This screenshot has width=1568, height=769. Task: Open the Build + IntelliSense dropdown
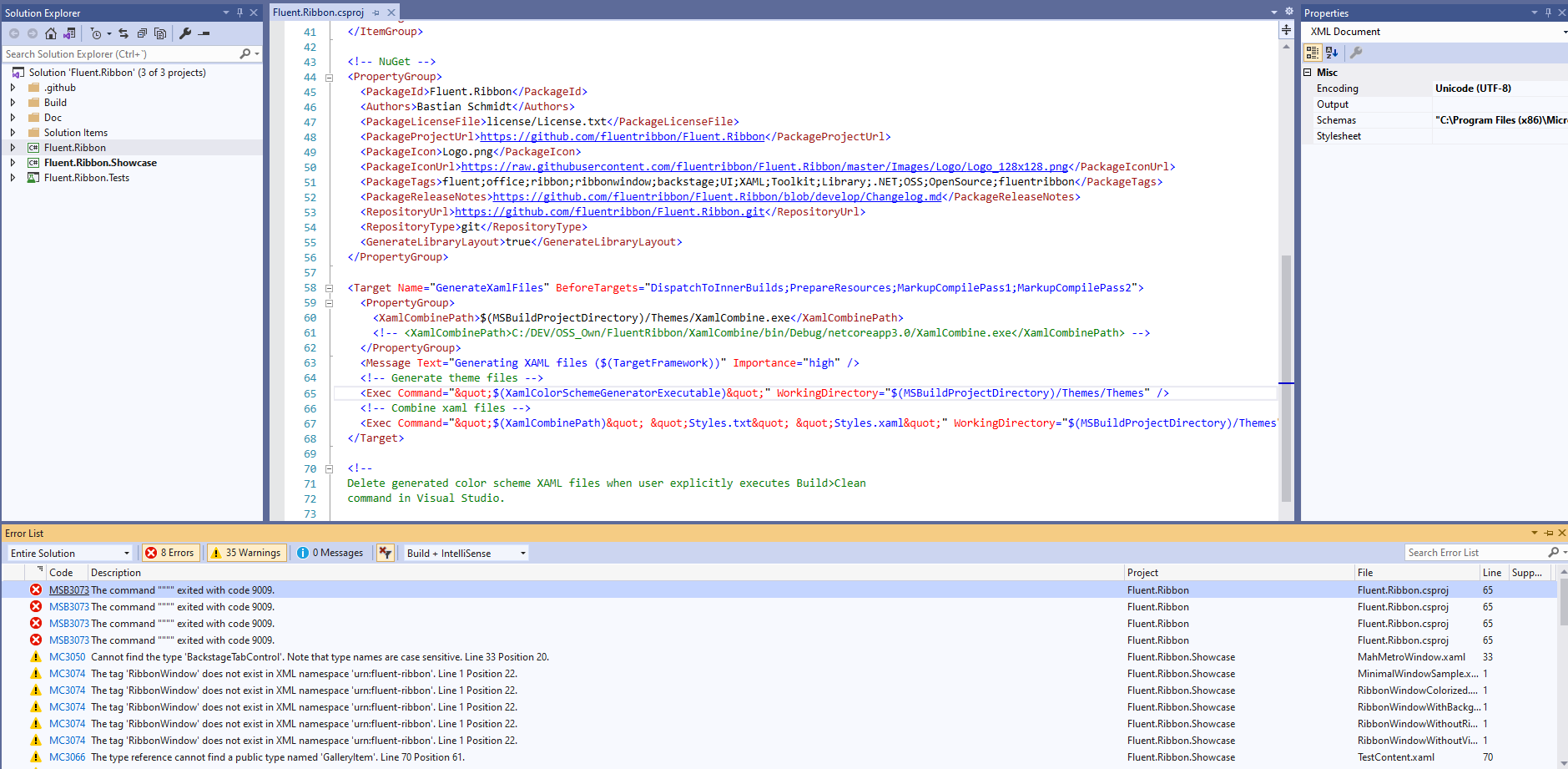(464, 552)
